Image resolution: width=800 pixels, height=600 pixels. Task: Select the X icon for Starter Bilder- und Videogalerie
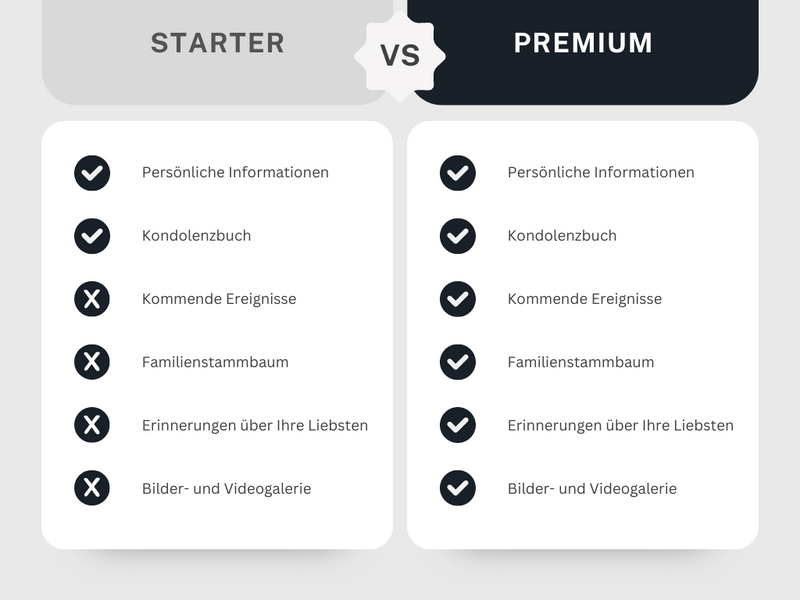tap(92, 488)
